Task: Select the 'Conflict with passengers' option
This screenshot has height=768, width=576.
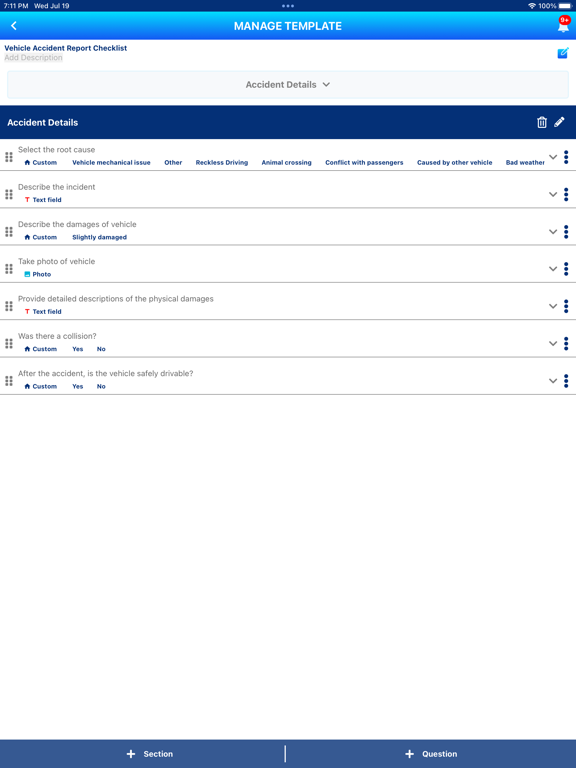Action: pyautogui.click(x=364, y=163)
